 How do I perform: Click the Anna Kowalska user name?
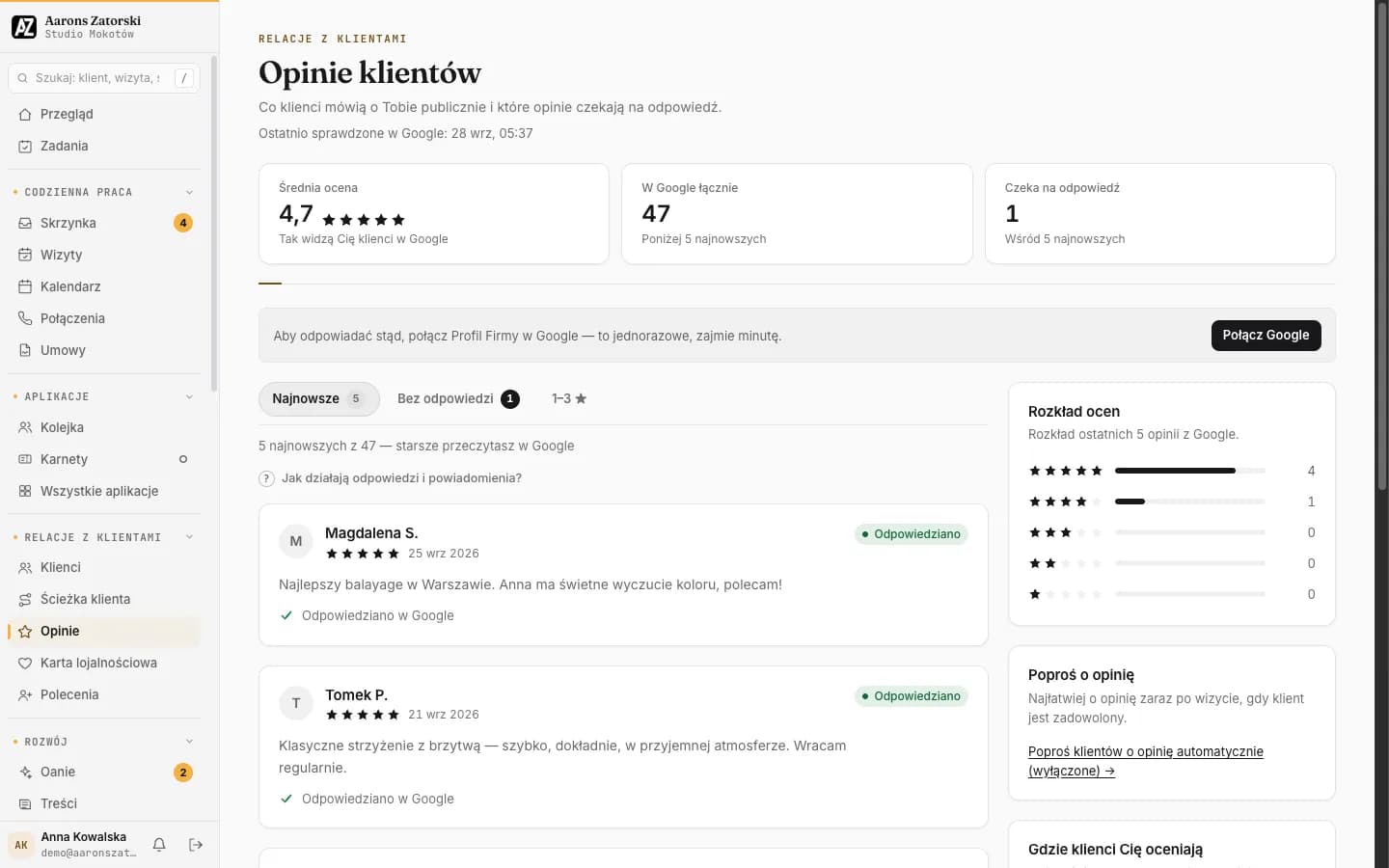(x=84, y=837)
